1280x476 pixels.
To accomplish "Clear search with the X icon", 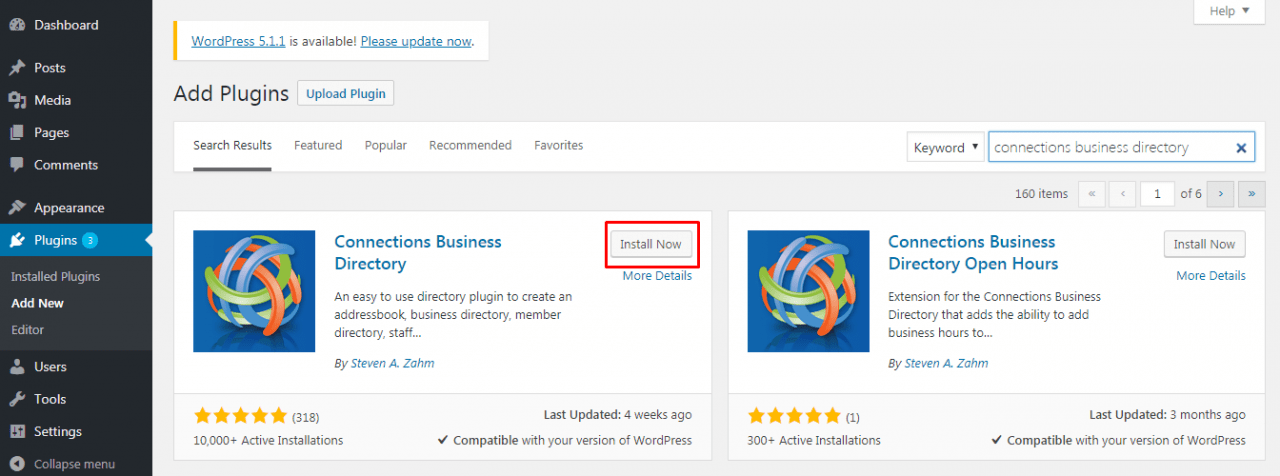I will (1241, 148).
